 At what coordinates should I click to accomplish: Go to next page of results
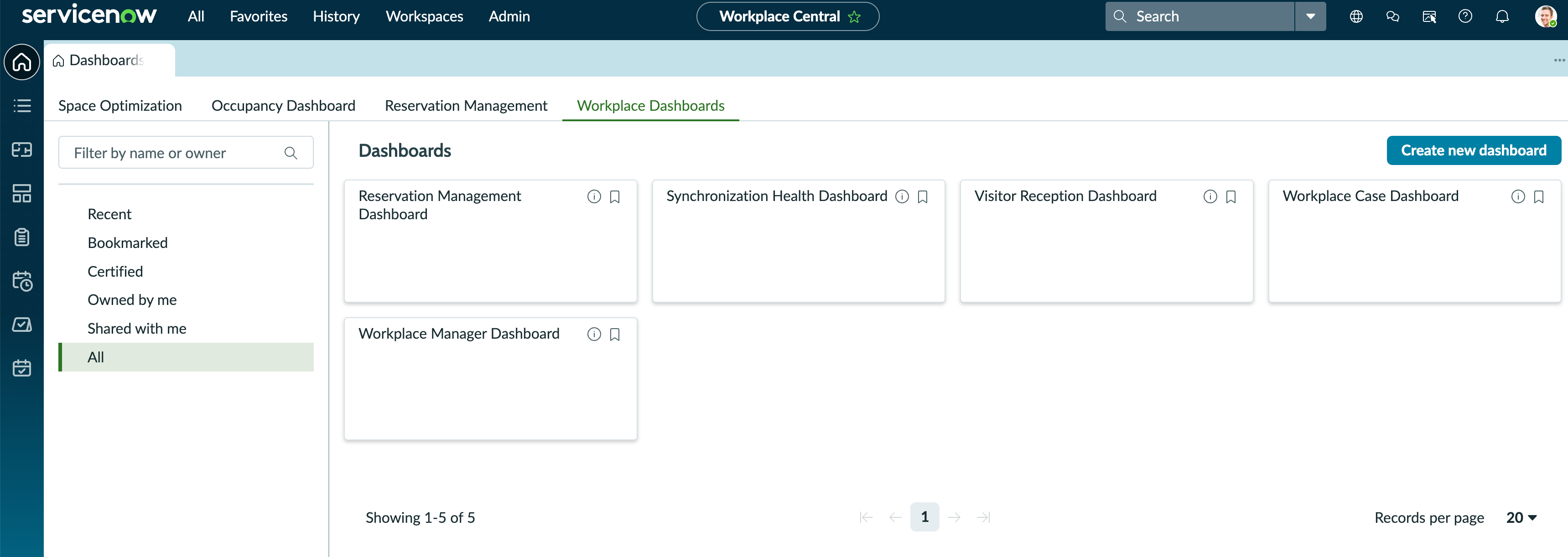(954, 517)
